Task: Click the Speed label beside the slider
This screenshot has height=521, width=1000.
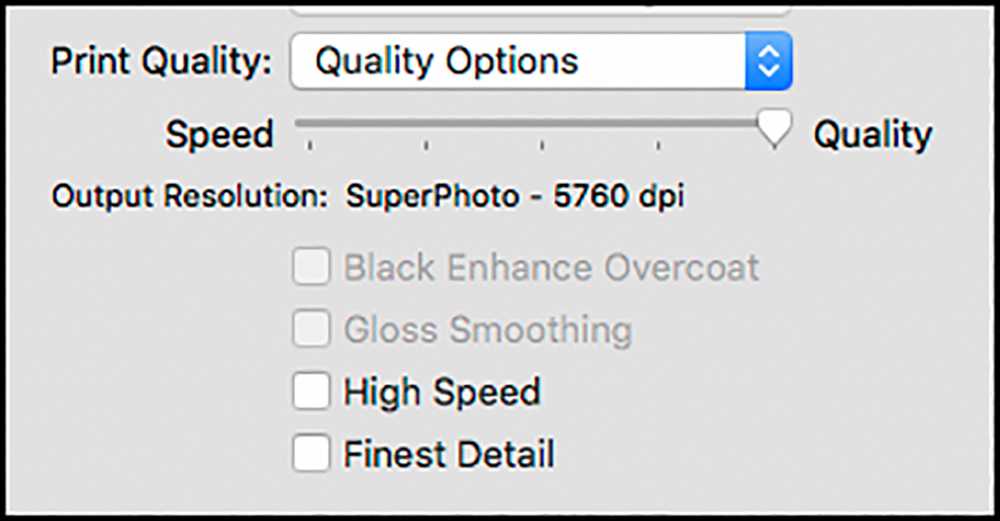Action: click(x=219, y=135)
